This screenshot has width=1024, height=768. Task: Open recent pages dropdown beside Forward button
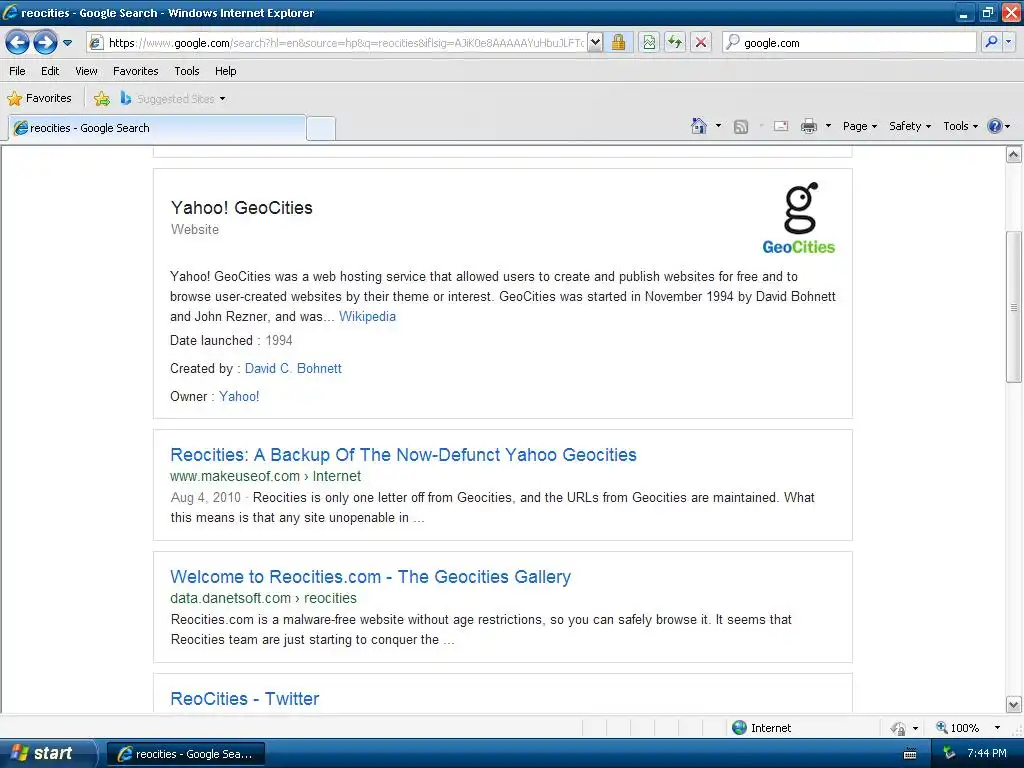[67, 43]
